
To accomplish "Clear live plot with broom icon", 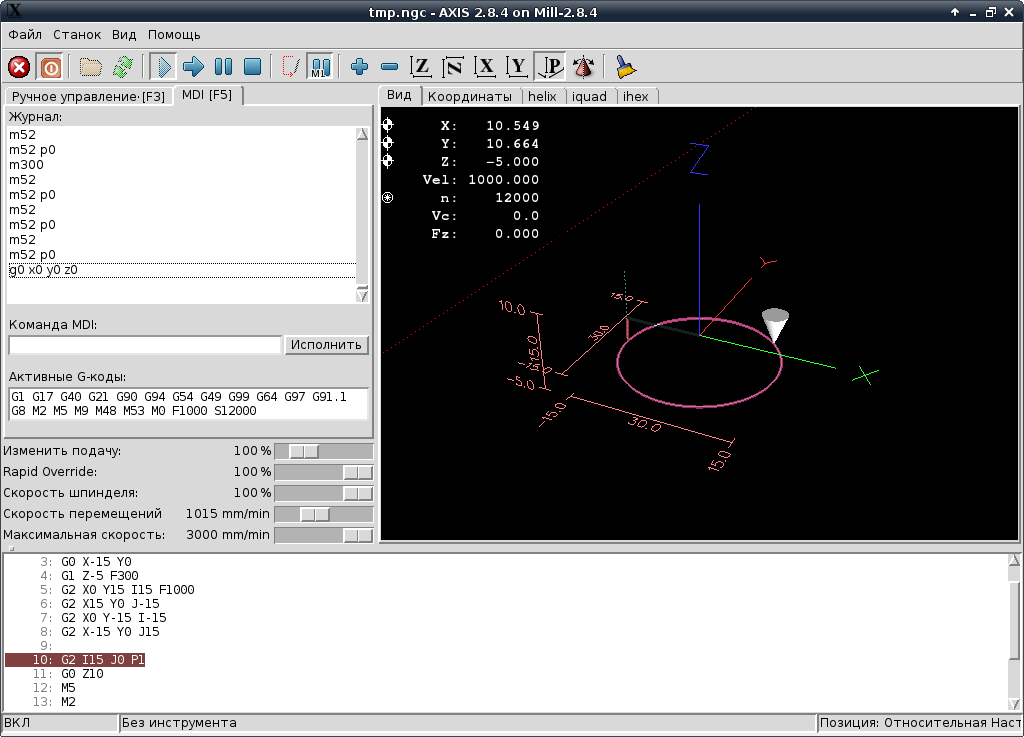I will 626,67.
